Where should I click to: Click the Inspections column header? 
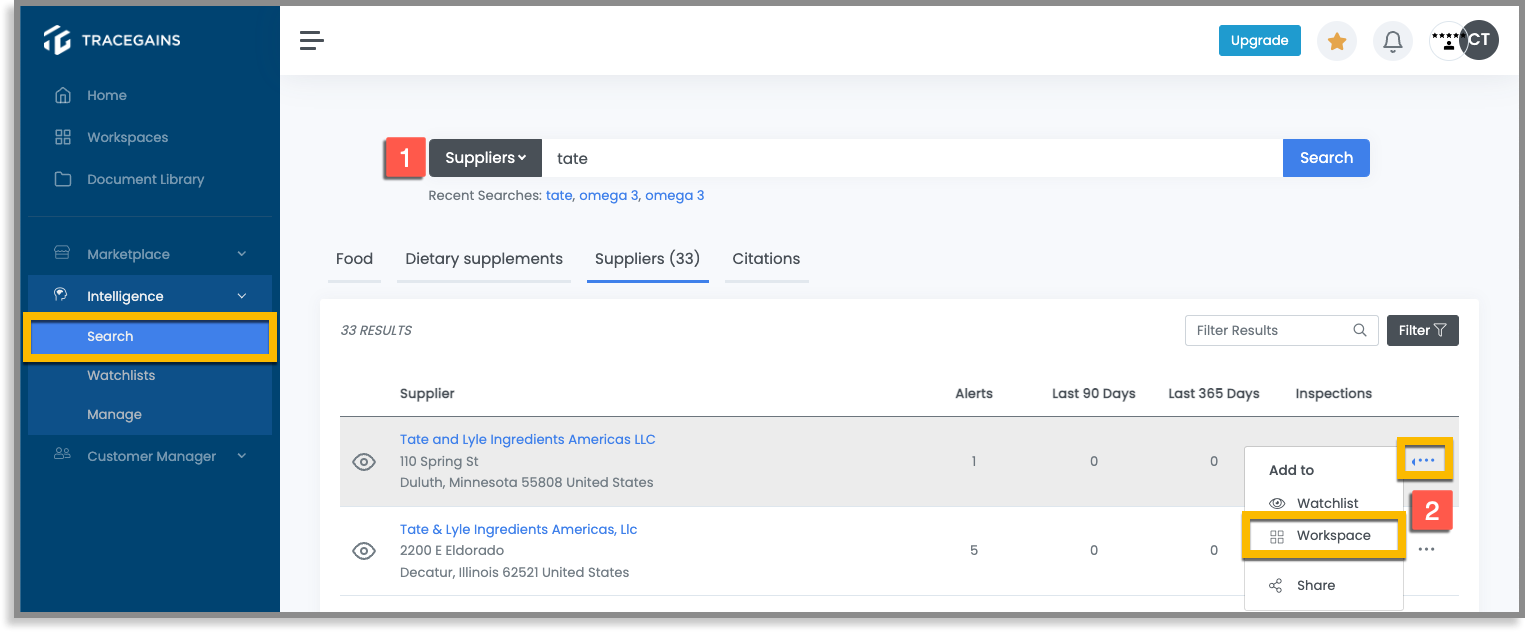1334,394
